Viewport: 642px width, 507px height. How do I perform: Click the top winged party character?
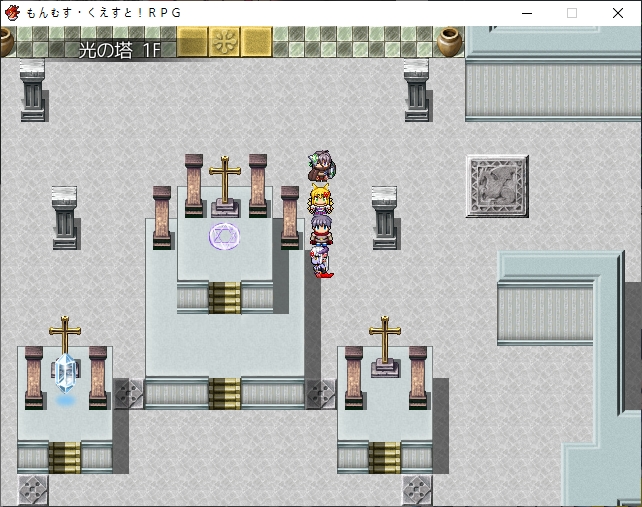[322, 166]
